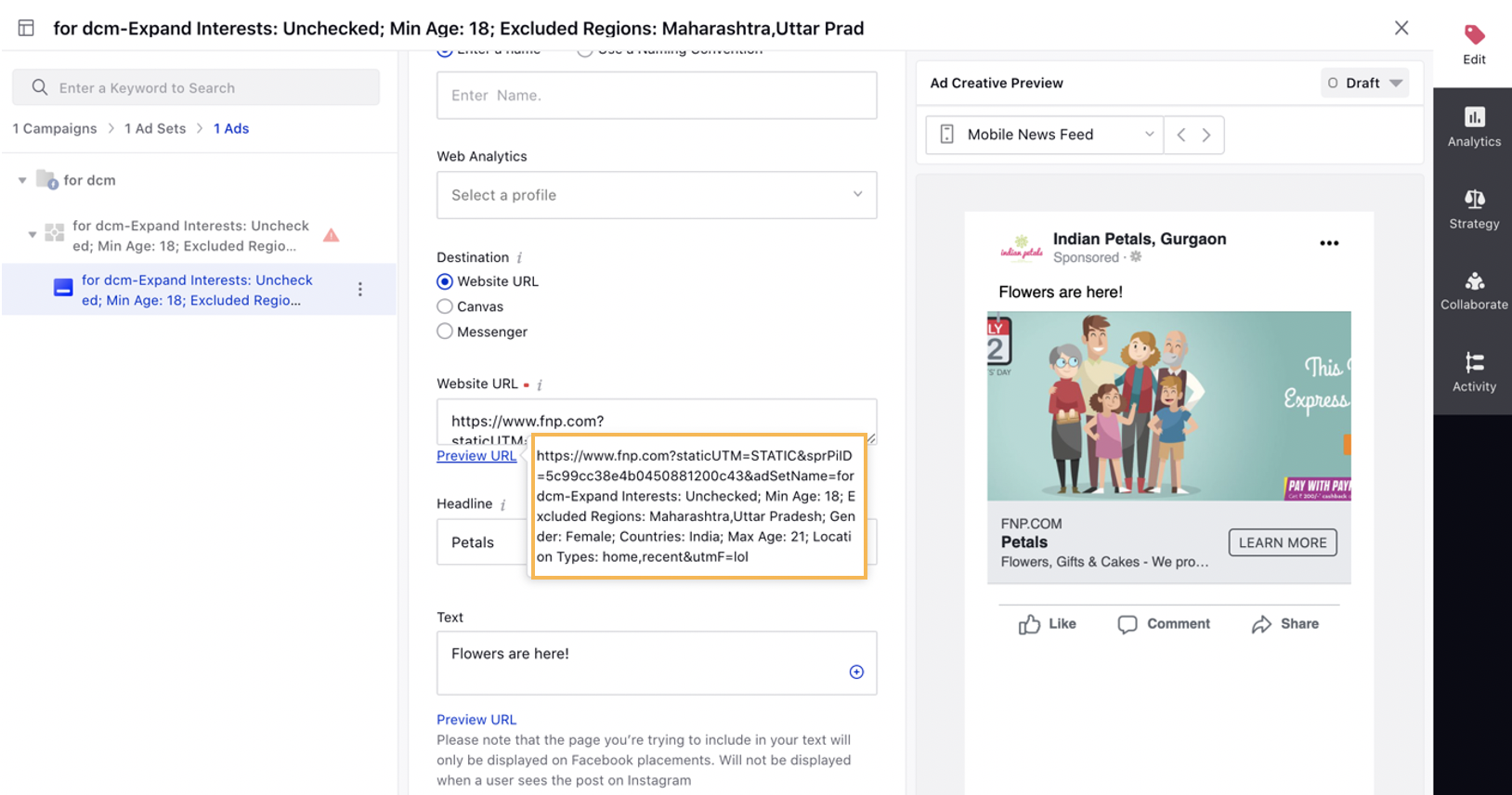Toggle the side panel layout icon
The width and height of the screenshot is (1512, 795).
[26, 28]
